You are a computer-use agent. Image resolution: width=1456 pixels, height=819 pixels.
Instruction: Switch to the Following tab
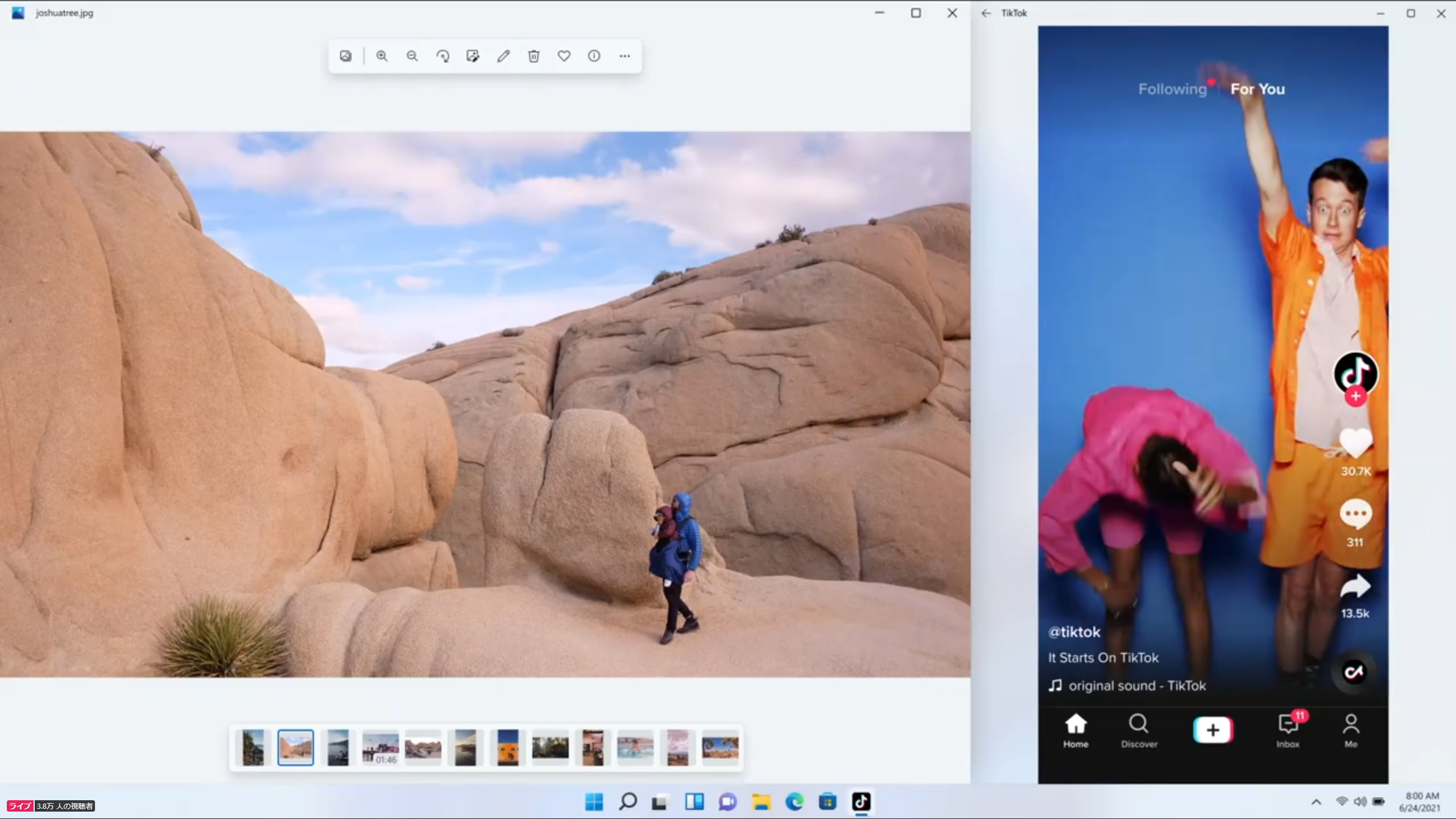coord(1172,89)
